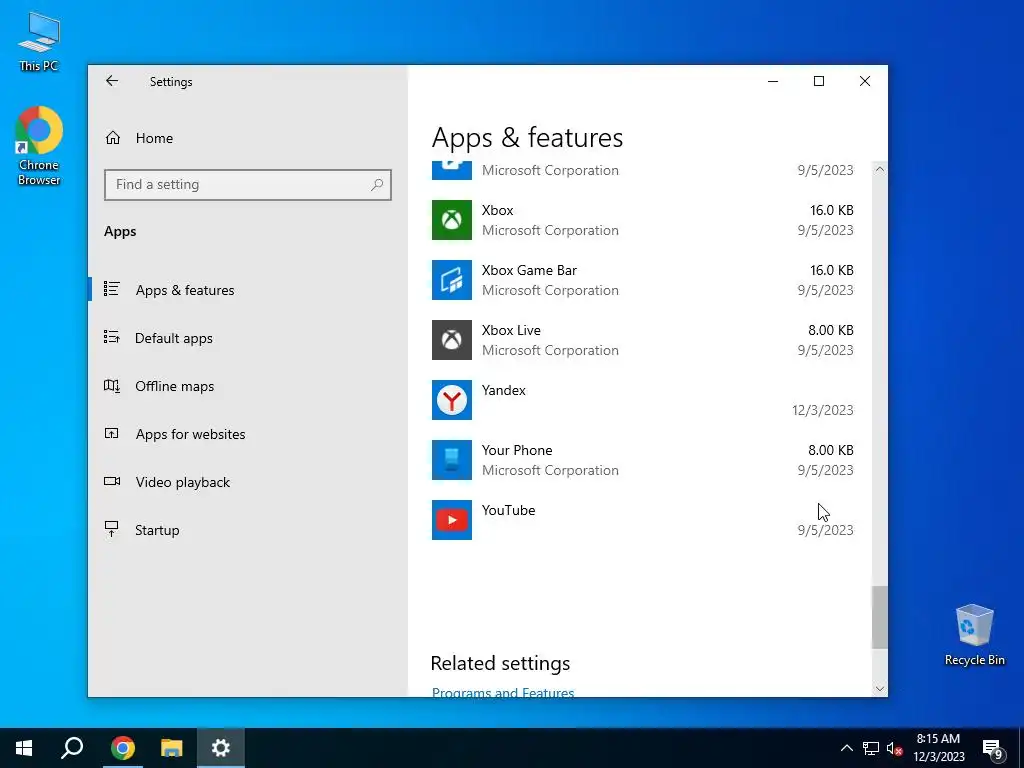The width and height of the screenshot is (1024, 768).
Task: Click the Home house icon
Action: (113, 138)
